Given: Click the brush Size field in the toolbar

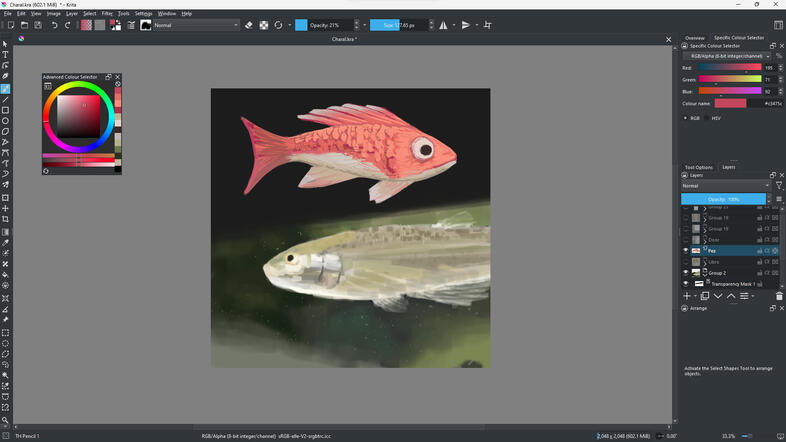Looking at the screenshot, I should pyautogui.click(x=396, y=25).
